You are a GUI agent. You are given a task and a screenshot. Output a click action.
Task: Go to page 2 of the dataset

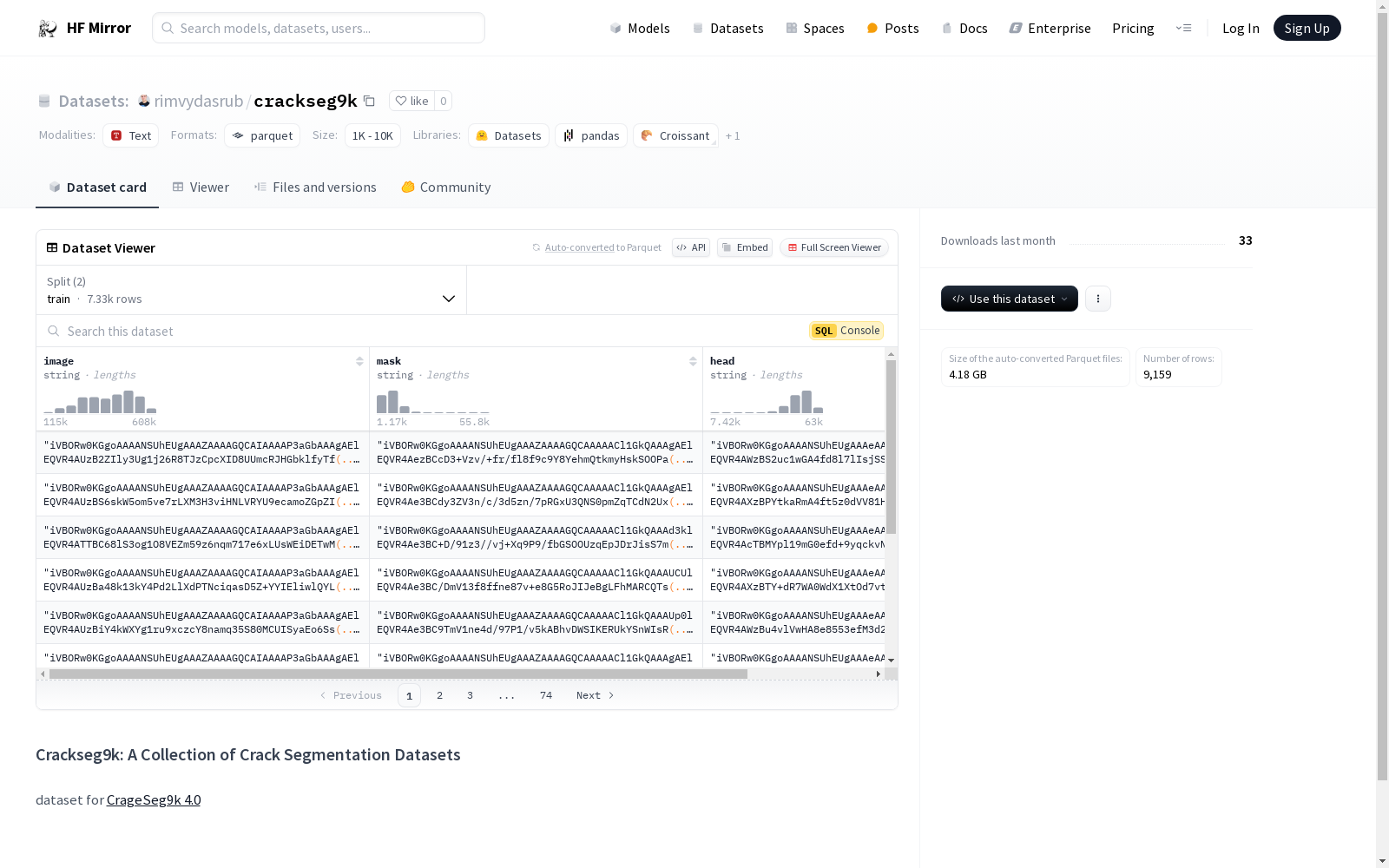click(x=440, y=695)
